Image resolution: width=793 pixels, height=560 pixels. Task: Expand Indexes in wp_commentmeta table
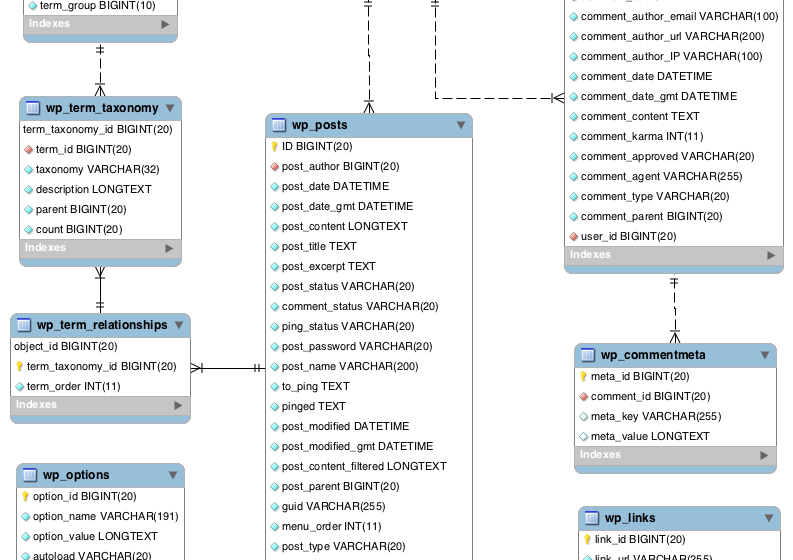tap(764, 455)
